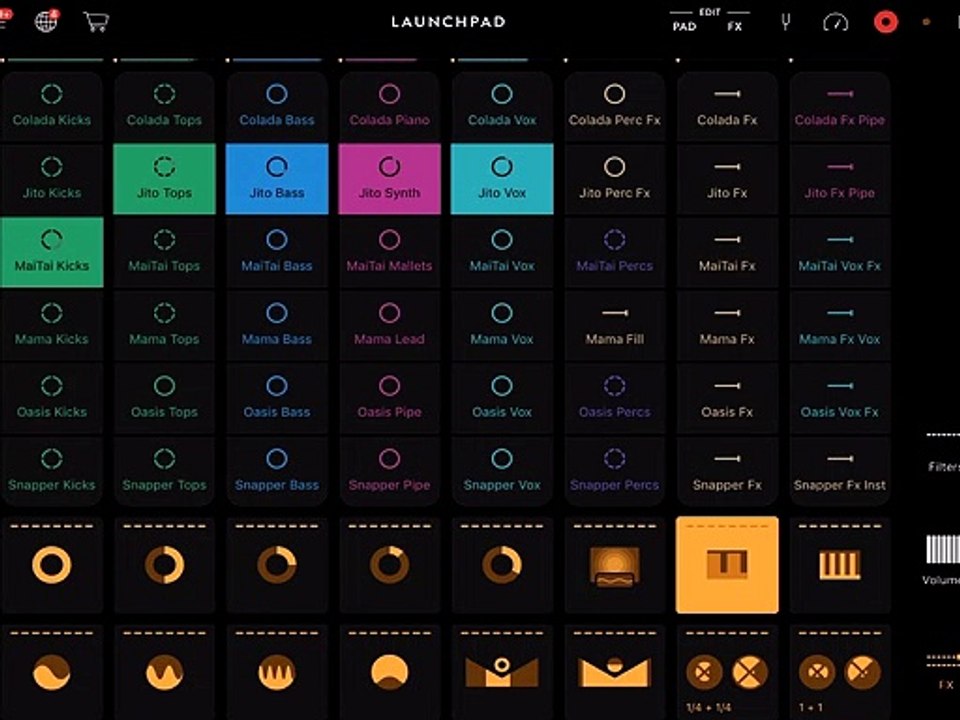Launch the Mama Kicks pad

click(x=51, y=325)
